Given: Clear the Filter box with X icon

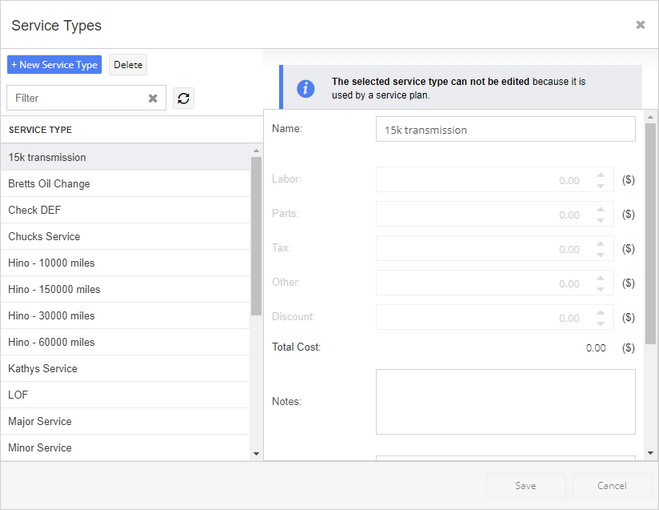Looking at the screenshot, I should (x=153, y=98).
